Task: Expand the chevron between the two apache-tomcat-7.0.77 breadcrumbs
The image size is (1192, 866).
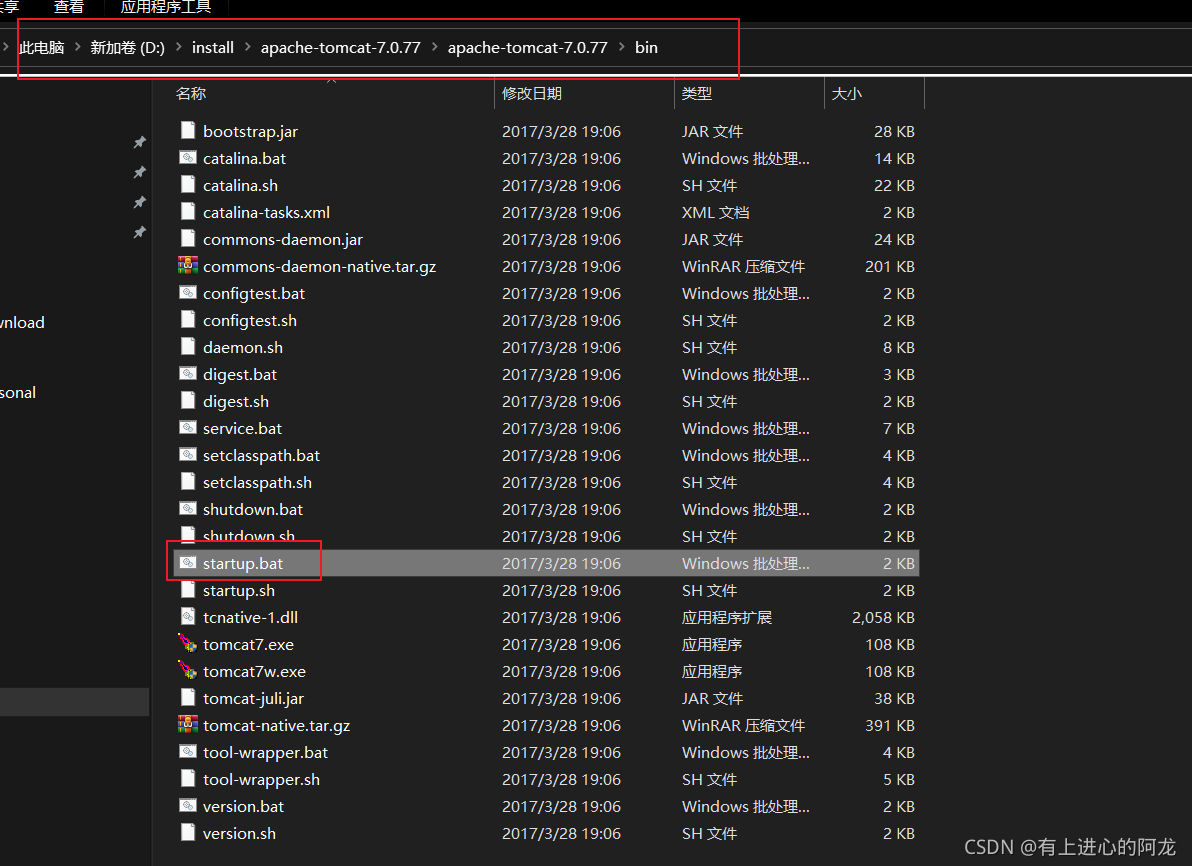Action: click(434, 47)
